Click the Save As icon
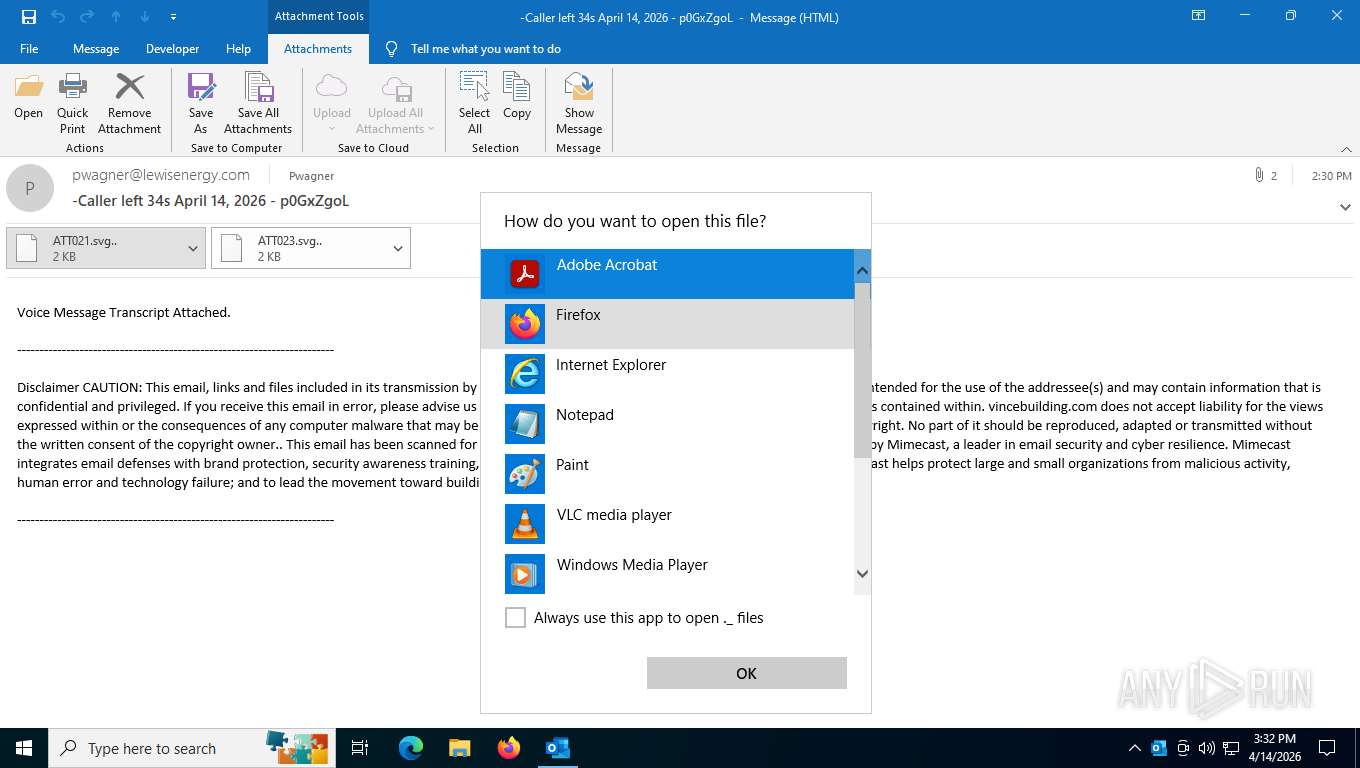1360x768 pixels. (201, 103)
